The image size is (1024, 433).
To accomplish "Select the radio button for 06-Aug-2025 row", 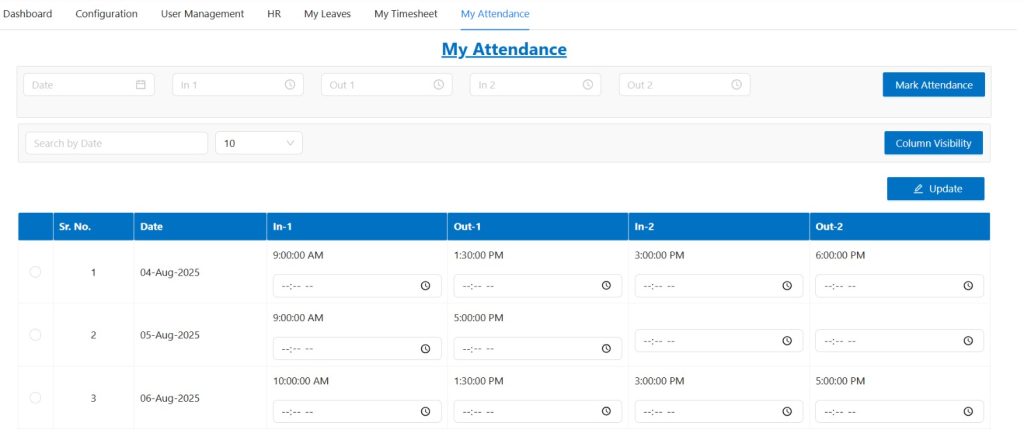I will click(36, 398).
